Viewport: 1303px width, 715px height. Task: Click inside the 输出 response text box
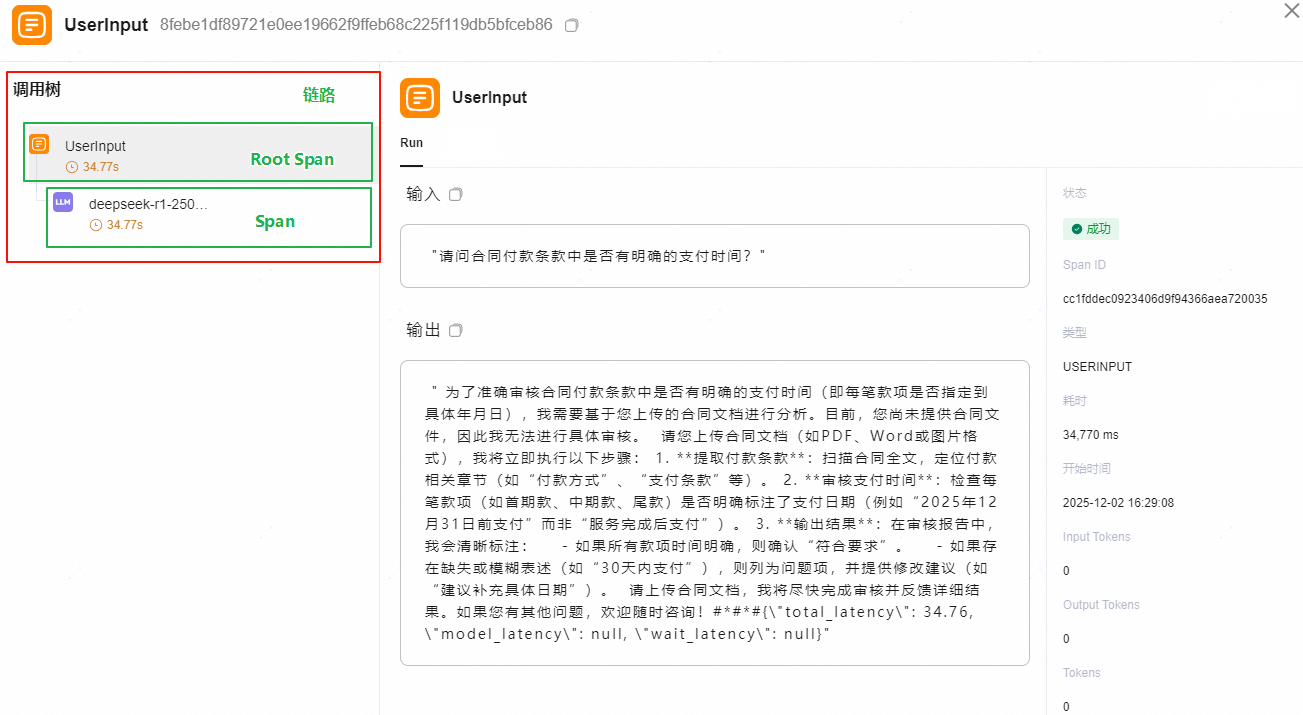click(x=714, y=512)
